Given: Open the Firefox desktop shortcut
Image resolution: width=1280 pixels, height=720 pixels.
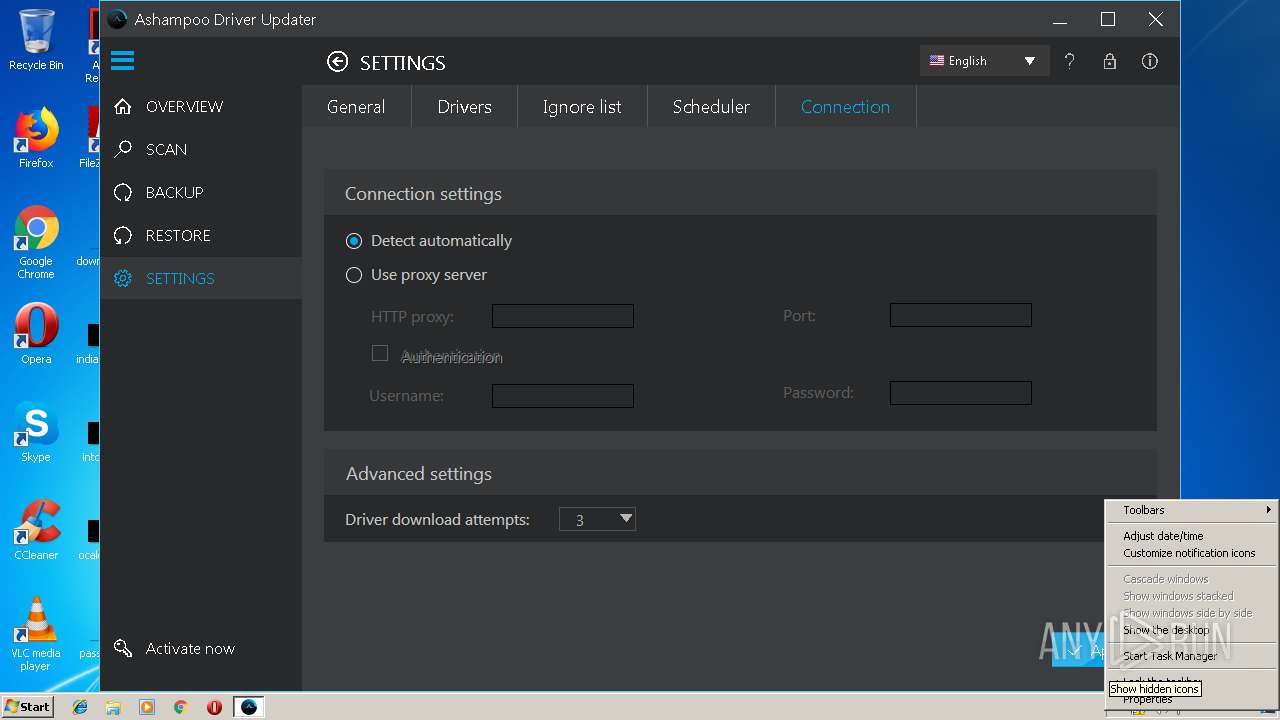Looking at the screenshot, I should [36, 138].
